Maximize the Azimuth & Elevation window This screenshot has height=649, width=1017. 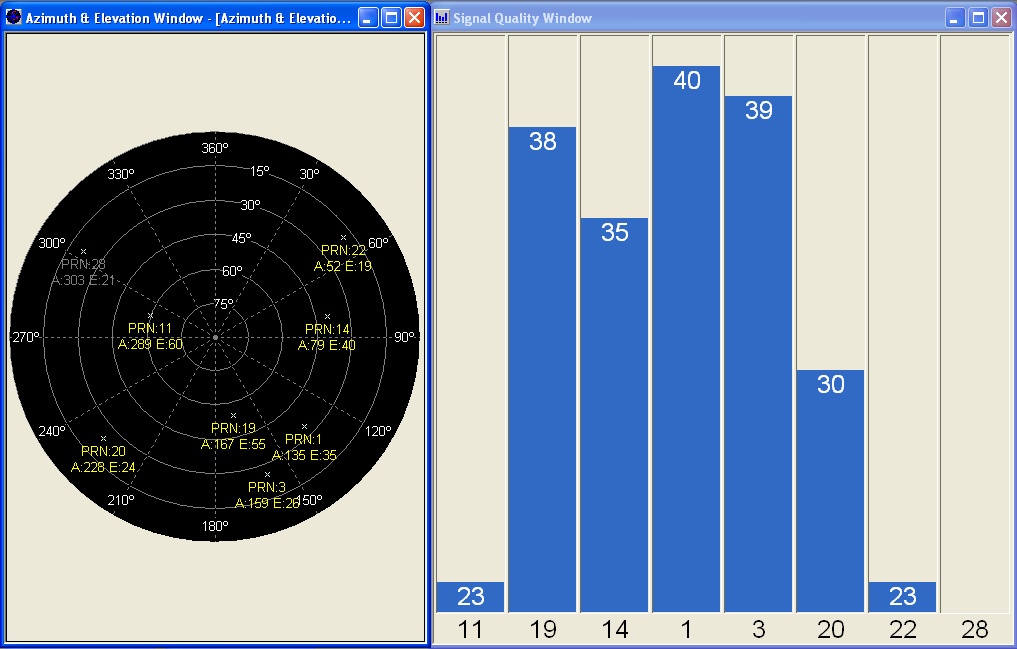click(391, 18)
